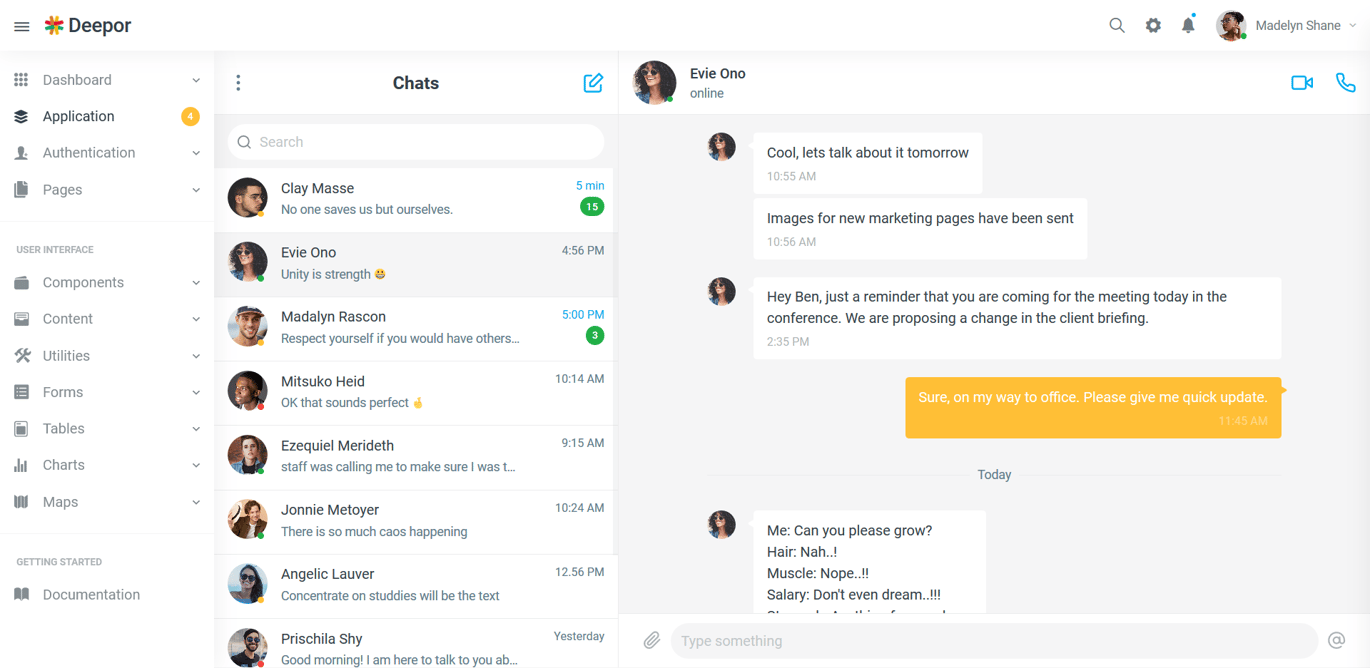Open the Madelyn Shane user dropdown

click(x=1286, y=26)
